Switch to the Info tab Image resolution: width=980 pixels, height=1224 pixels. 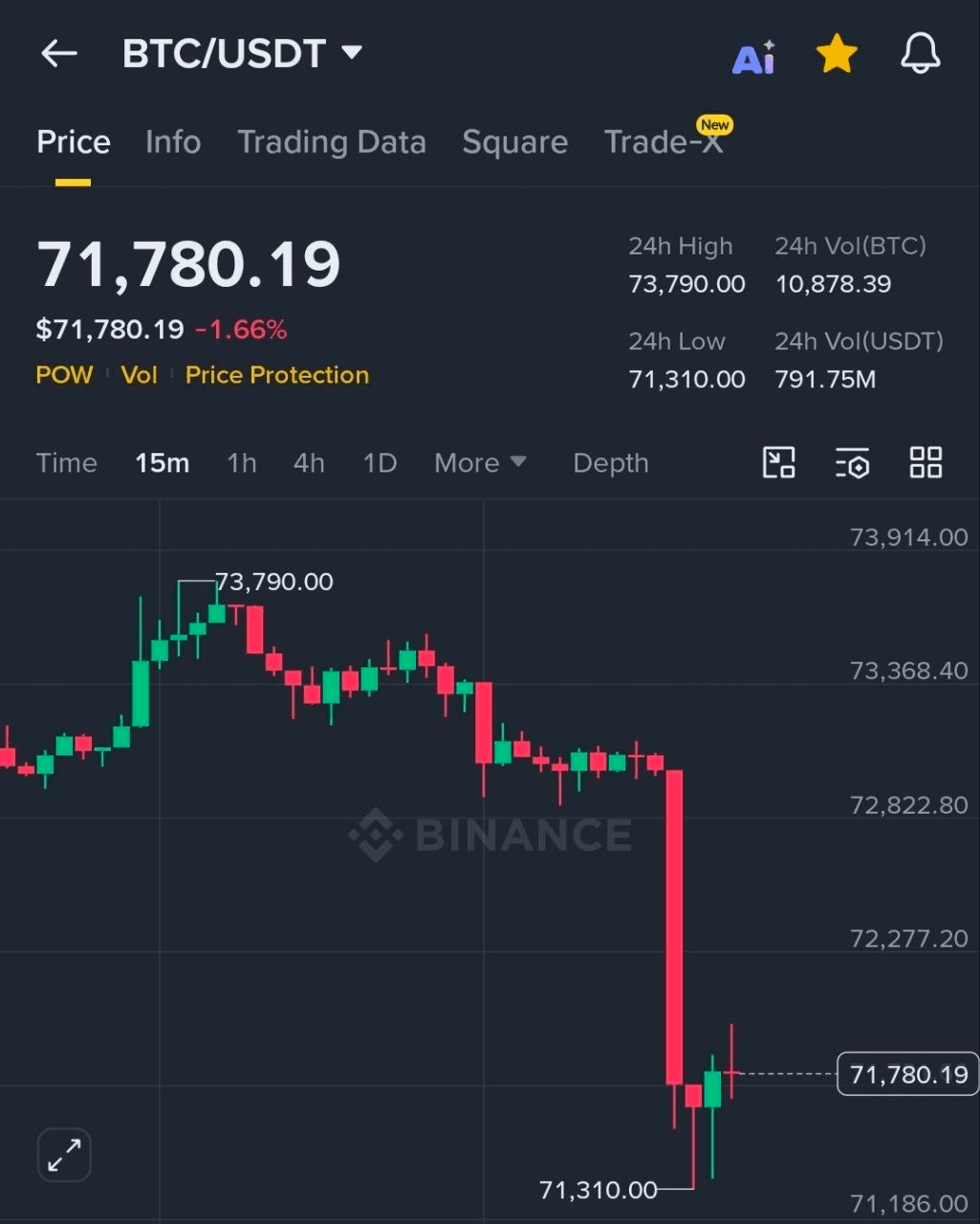173,142
